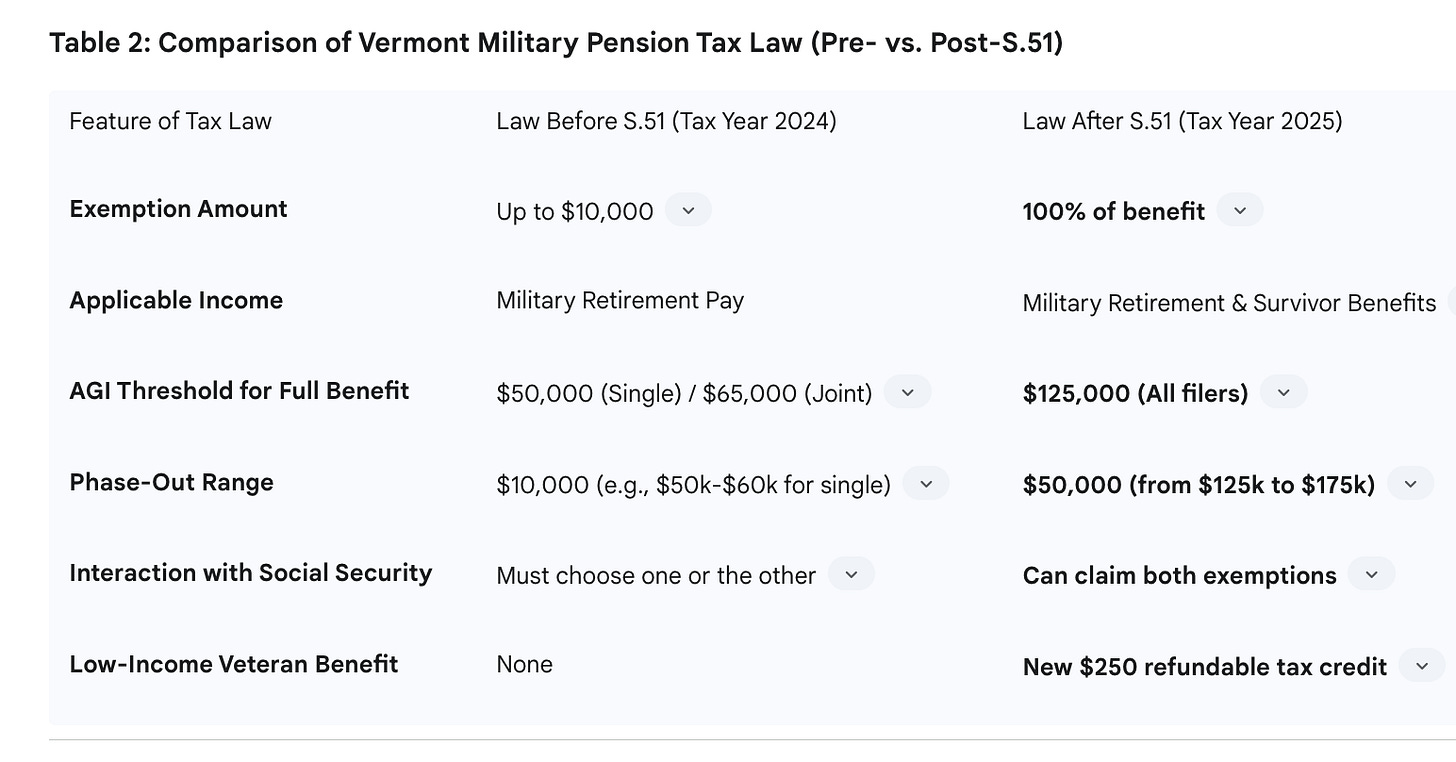Expand chevron next to $125,000 (All filers)
1456x762 pixels.
pos(1283,392)
